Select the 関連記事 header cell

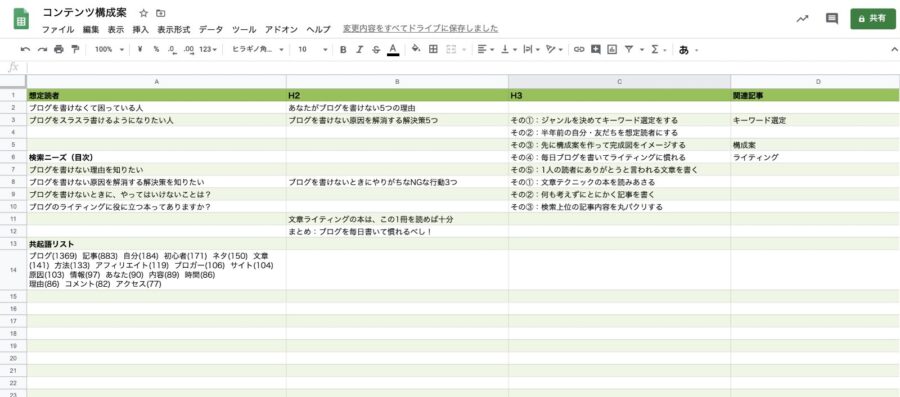tap(815, 95)
